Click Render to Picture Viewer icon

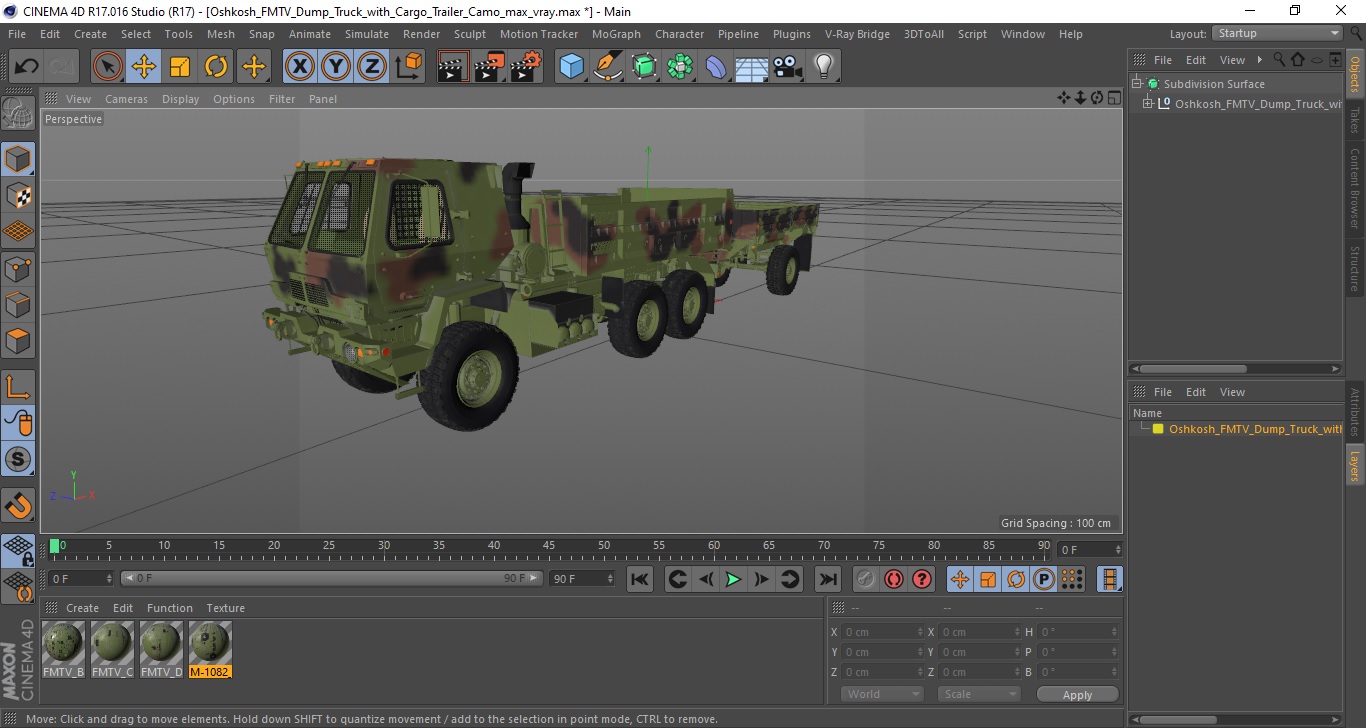click(x=490, y=67)
